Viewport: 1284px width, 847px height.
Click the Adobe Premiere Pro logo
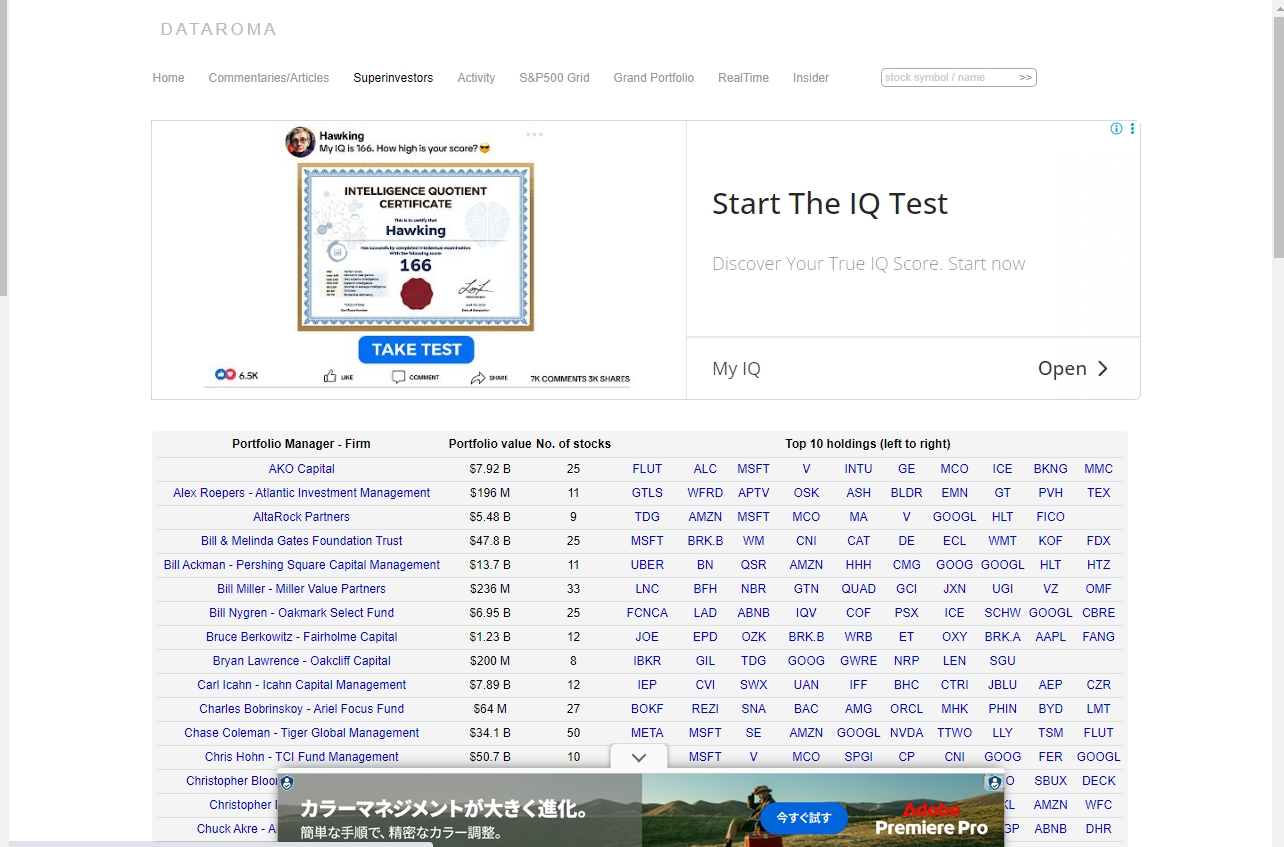pos(931,818)
